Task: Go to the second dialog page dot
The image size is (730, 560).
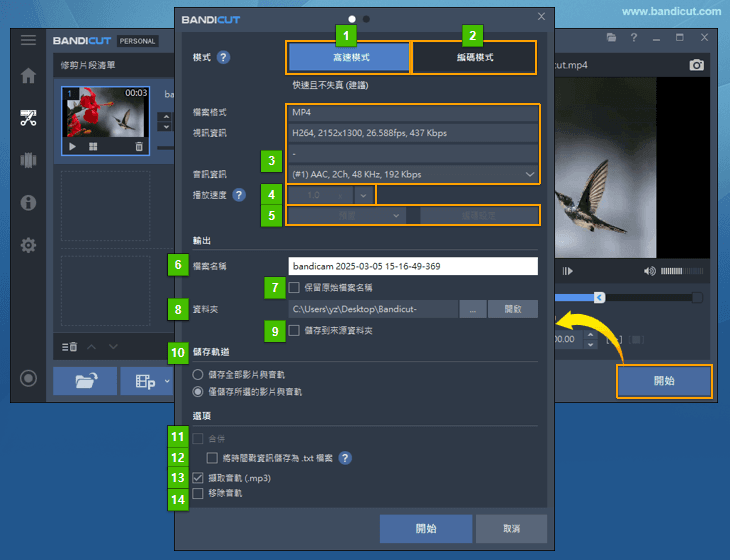Action: (x=366, y=19)
